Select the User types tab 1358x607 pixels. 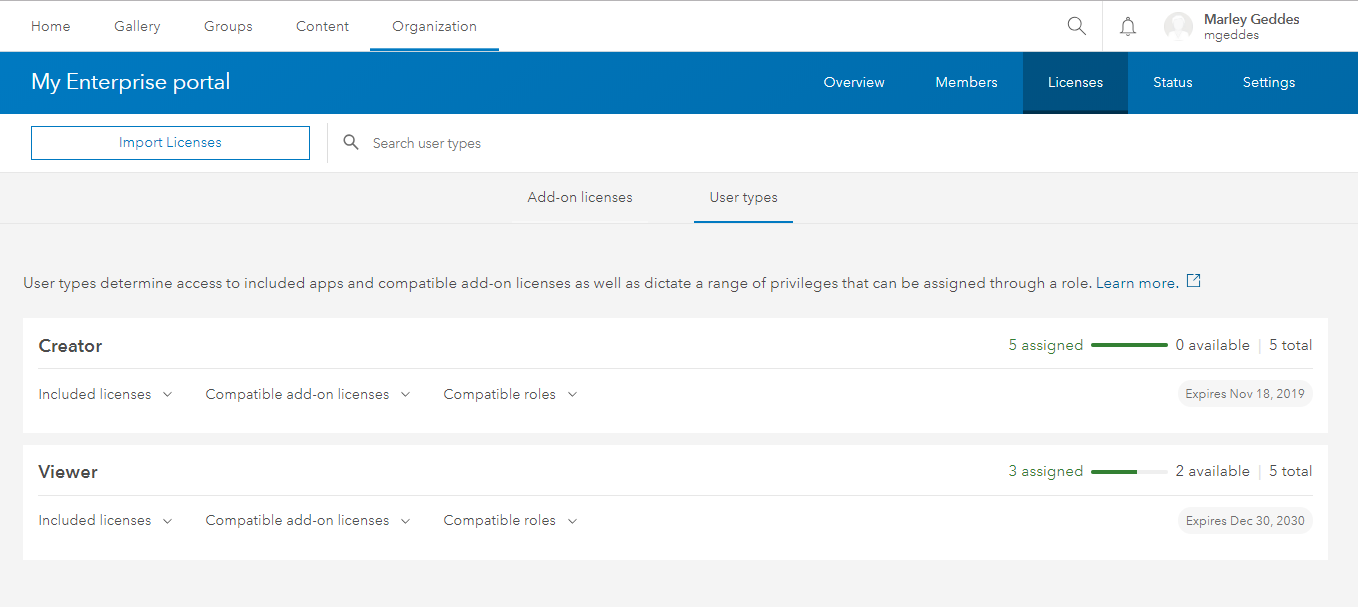pos(743,197)
